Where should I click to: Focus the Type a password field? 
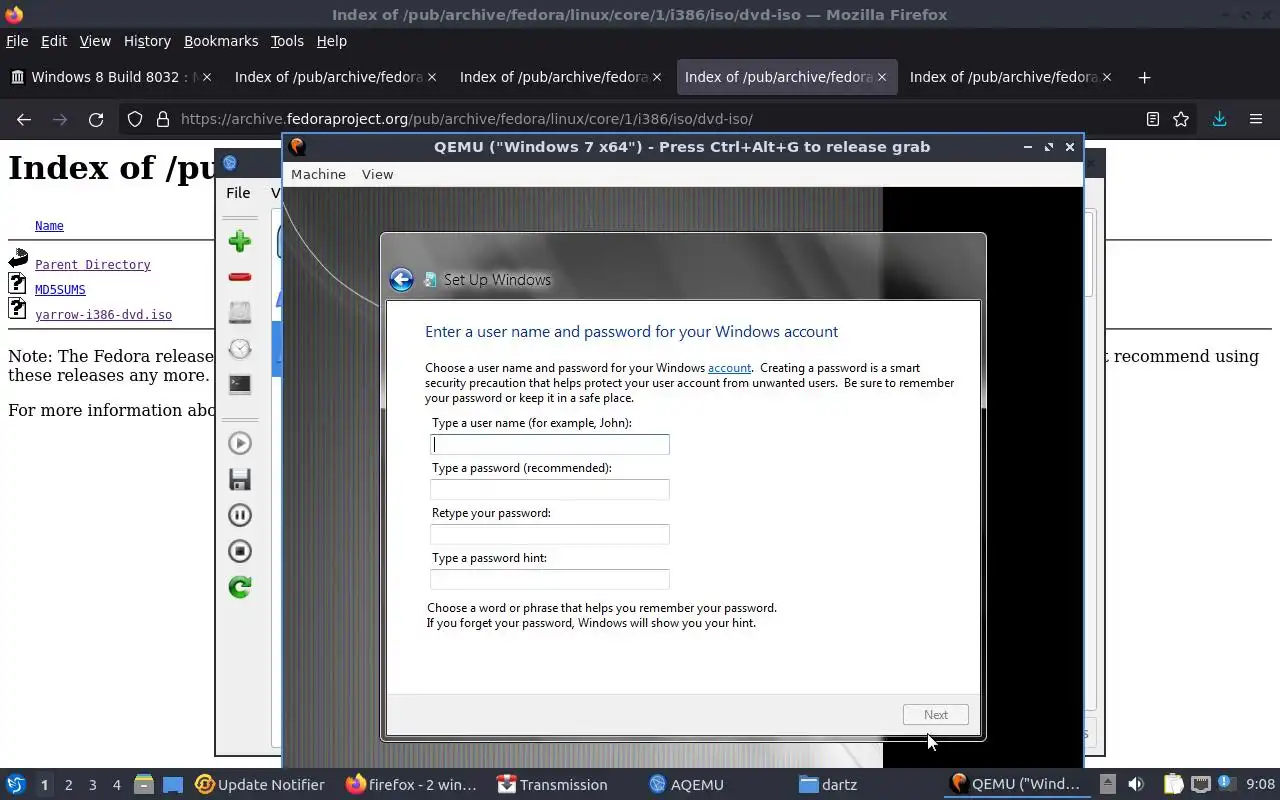coord(550,489)
